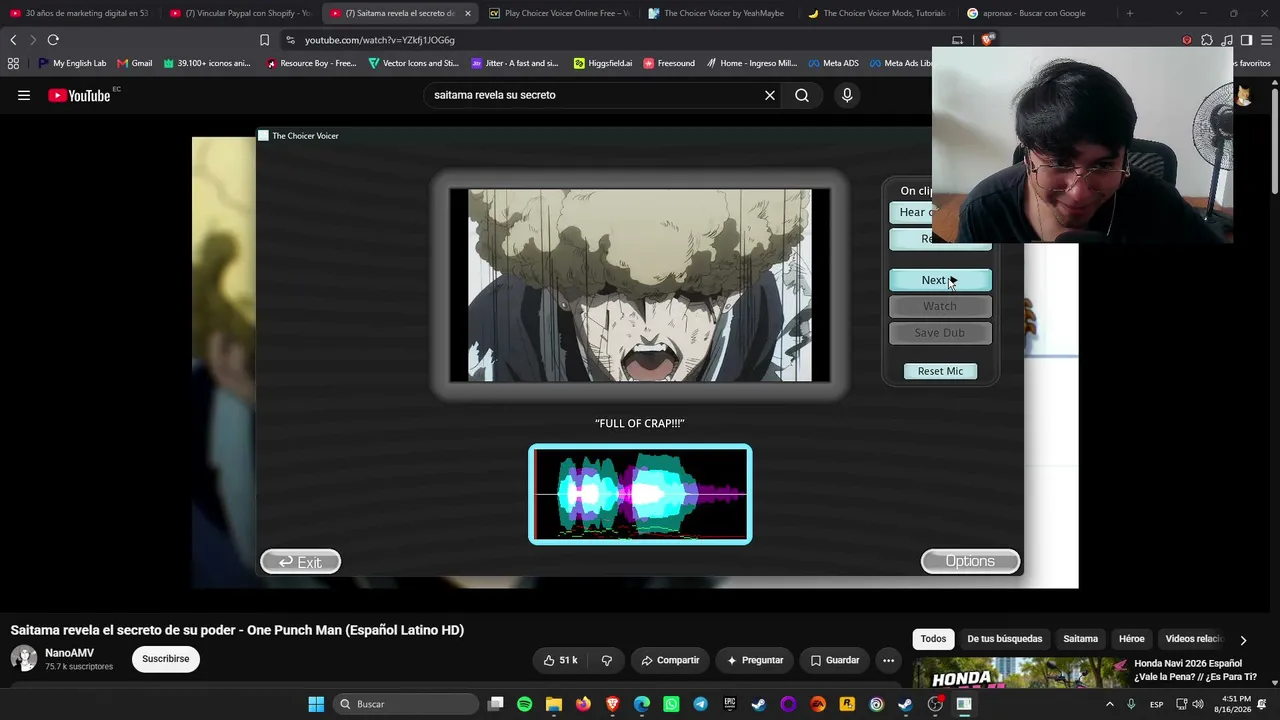Click the anime clip preview frame

[x=640, y=285]
